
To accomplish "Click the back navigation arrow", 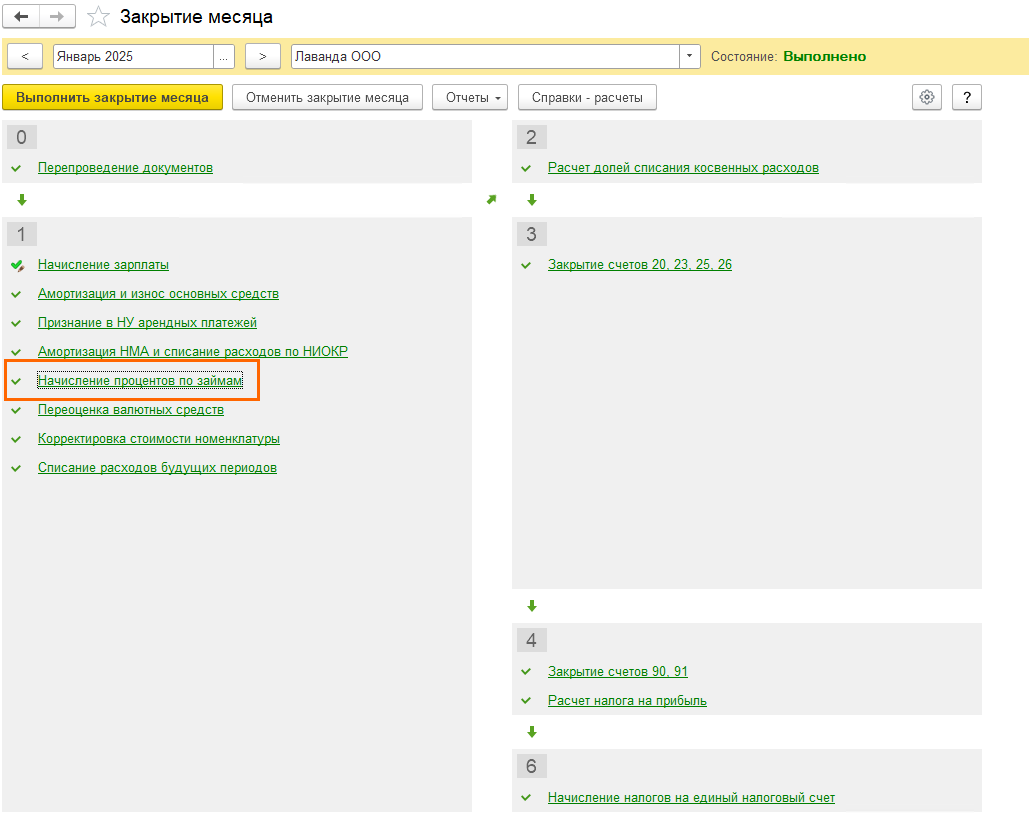I will 22,17.
